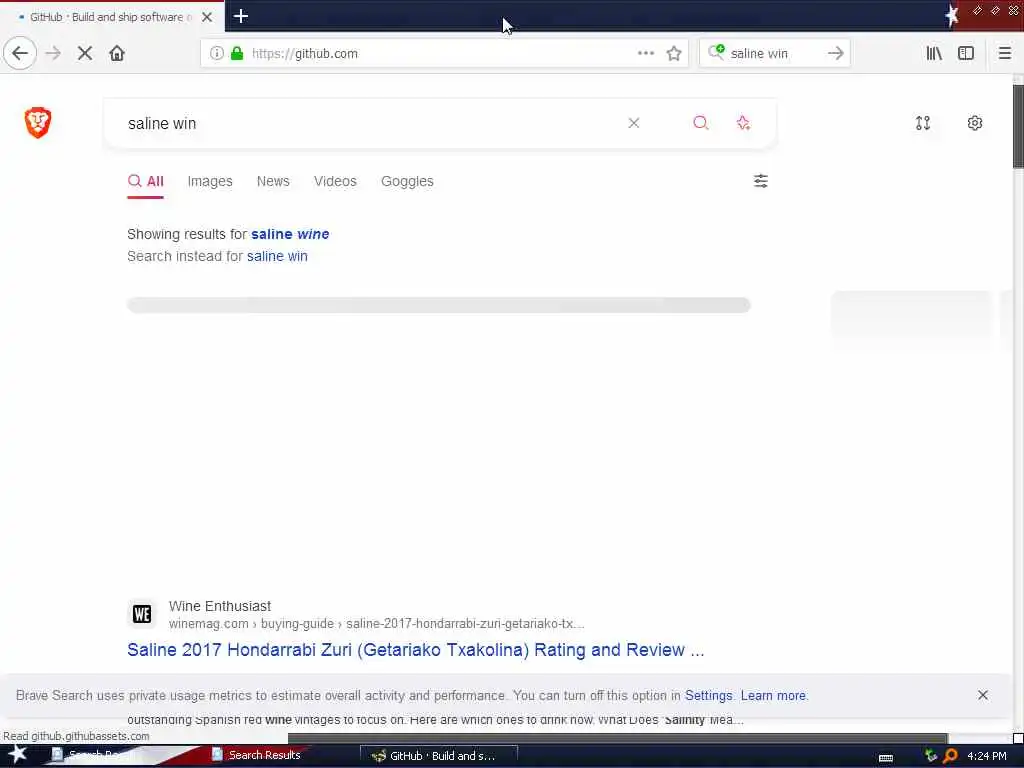Open site information icon in address bar
1024x768 pixels.
tap(217, 54)
